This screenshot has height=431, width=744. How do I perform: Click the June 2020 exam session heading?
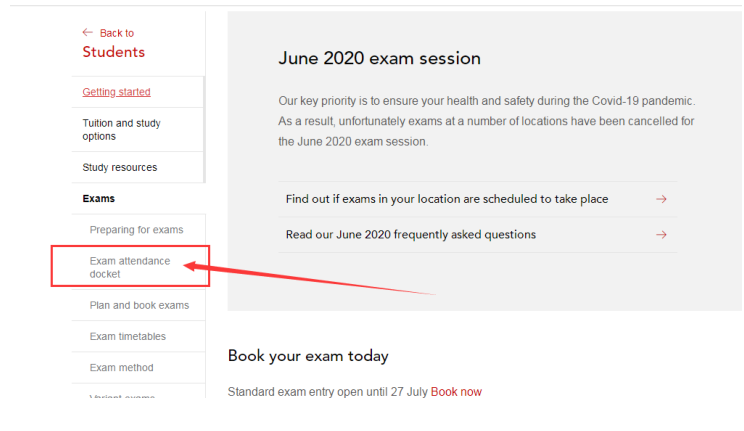click(379, 59)
